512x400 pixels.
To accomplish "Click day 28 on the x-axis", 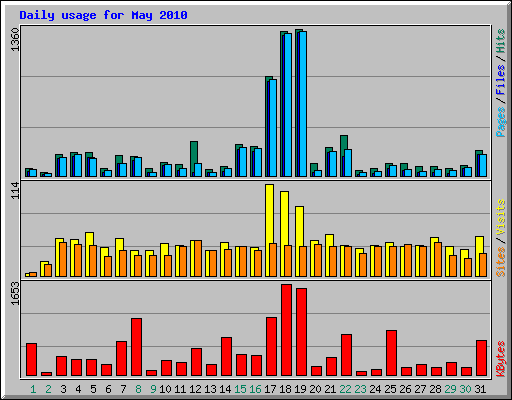I will [x=435, y=389].
